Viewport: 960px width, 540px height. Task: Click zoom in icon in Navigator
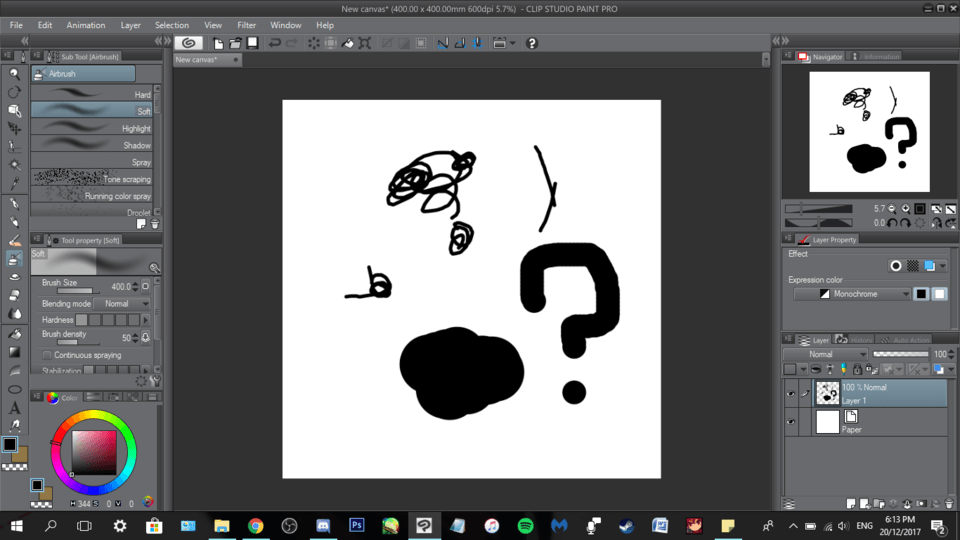(906, 209)
